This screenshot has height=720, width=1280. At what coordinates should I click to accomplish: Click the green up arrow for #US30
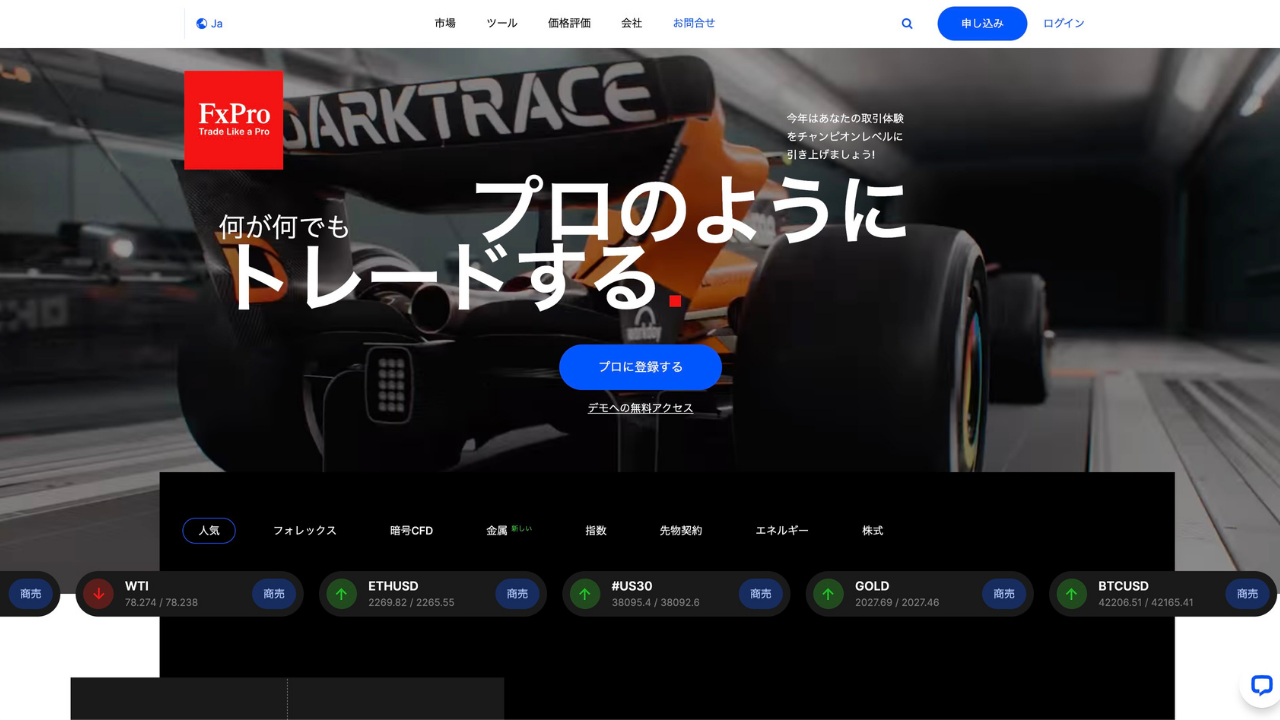(585, 594)
